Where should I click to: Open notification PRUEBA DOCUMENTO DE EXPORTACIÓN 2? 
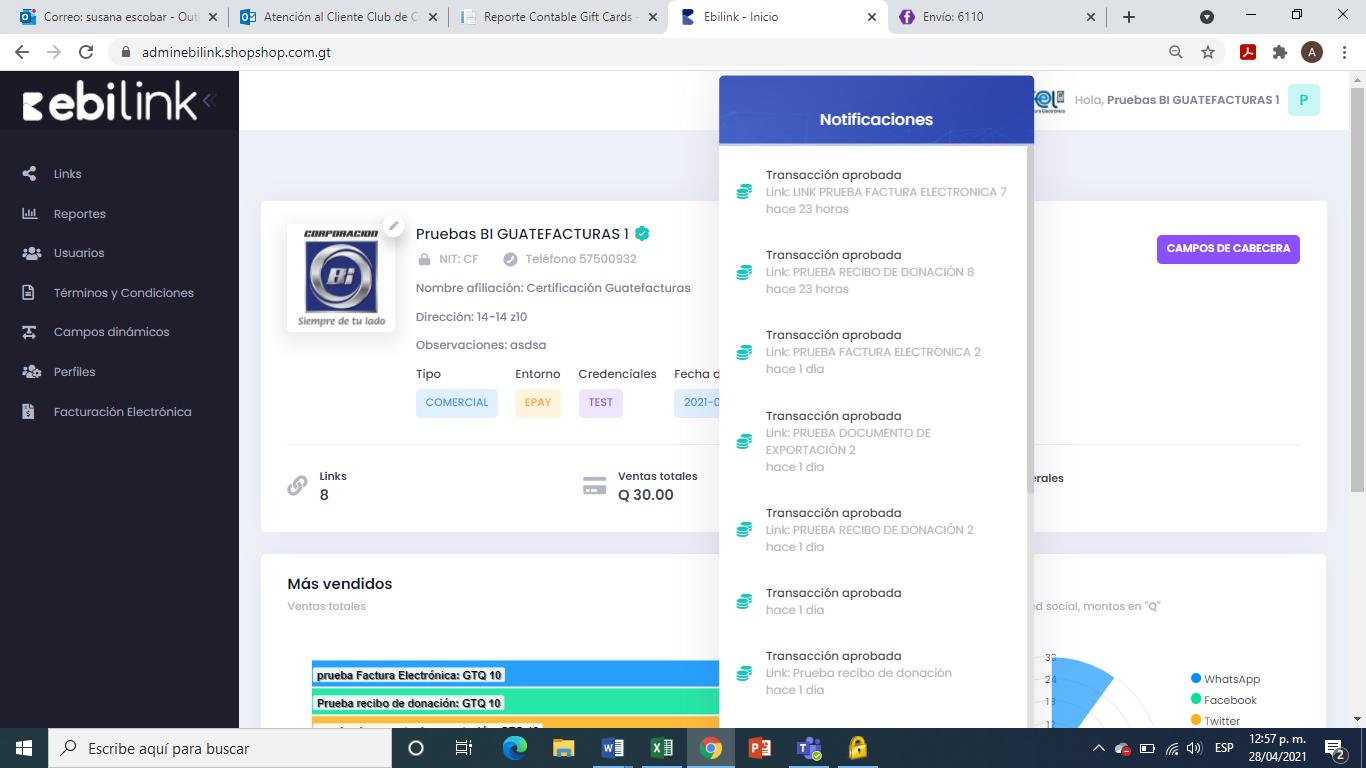(x=875, y=441)
